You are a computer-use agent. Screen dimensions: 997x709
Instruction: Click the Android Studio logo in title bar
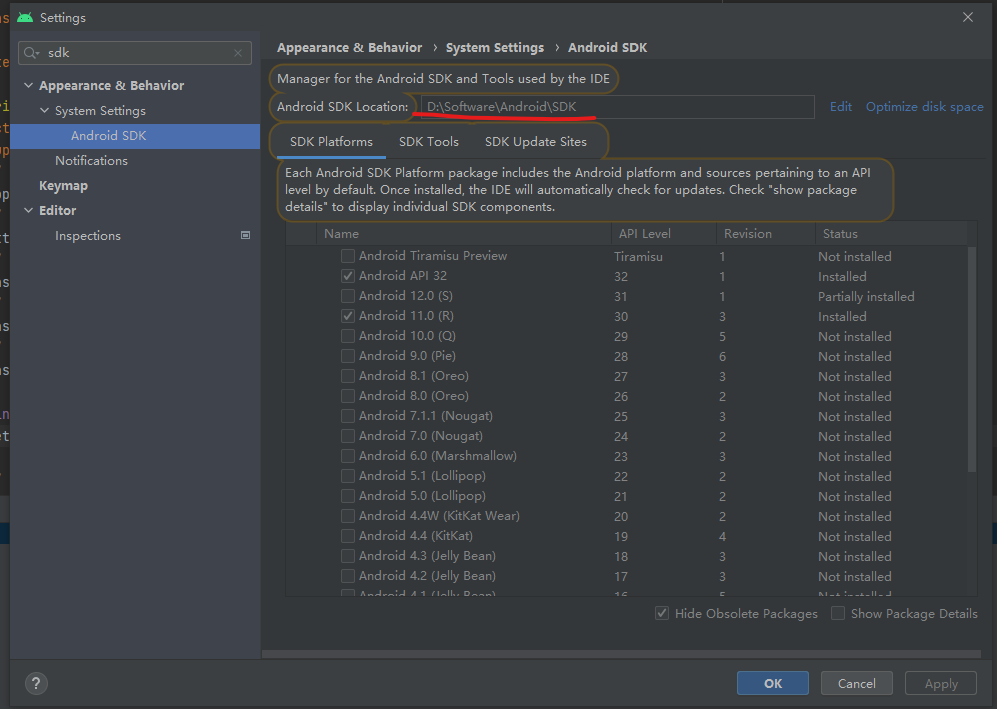(25, 18)
